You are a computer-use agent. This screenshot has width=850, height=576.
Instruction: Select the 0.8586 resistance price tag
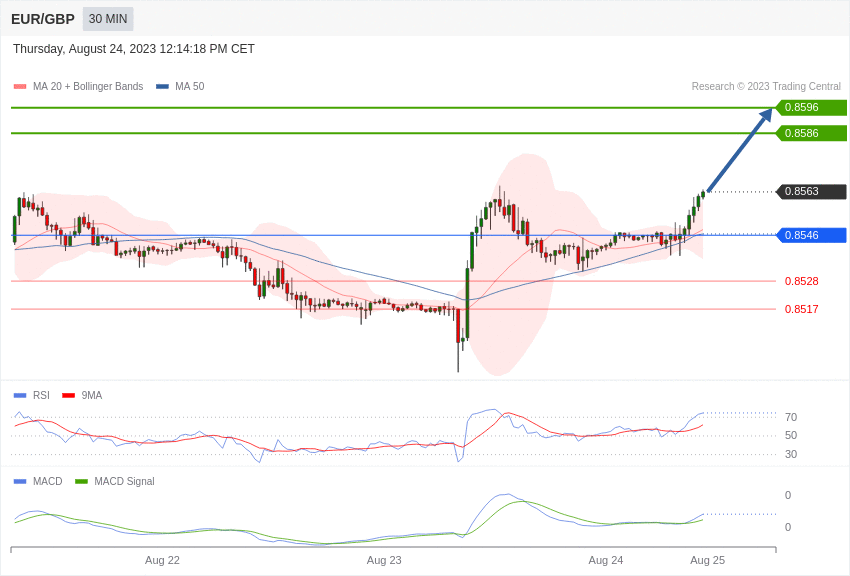tap(812, 133)
